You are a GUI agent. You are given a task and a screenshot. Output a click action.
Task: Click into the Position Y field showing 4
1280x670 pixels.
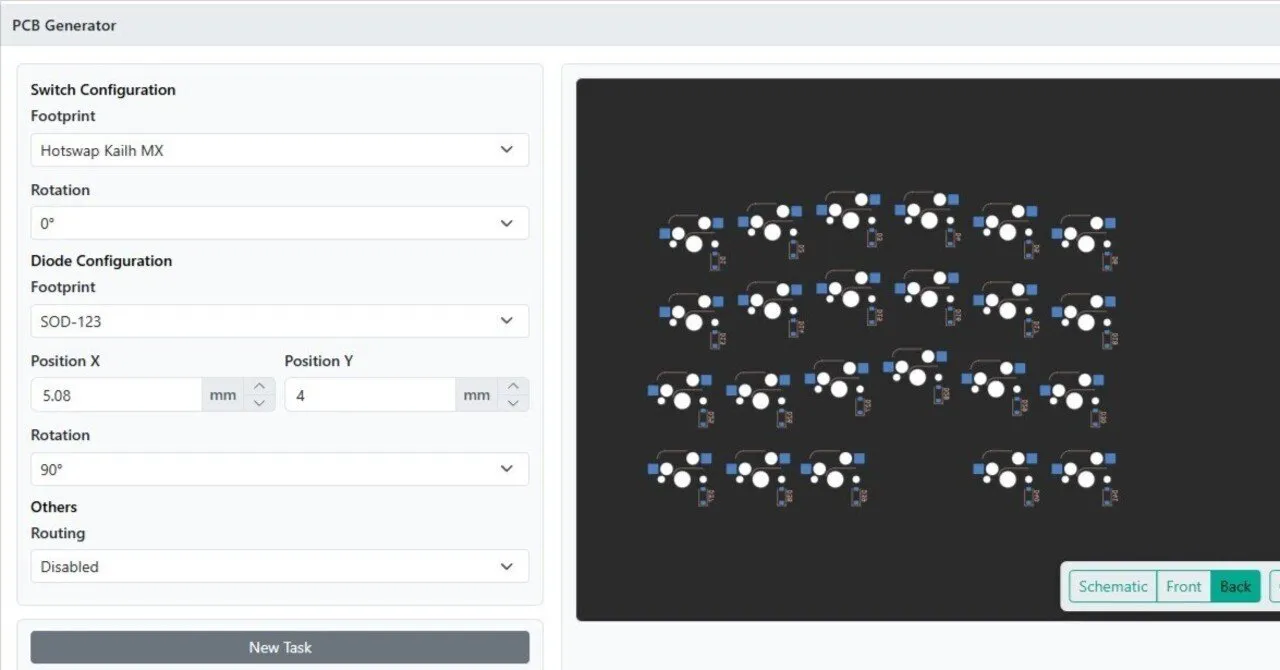pos(369,395)
